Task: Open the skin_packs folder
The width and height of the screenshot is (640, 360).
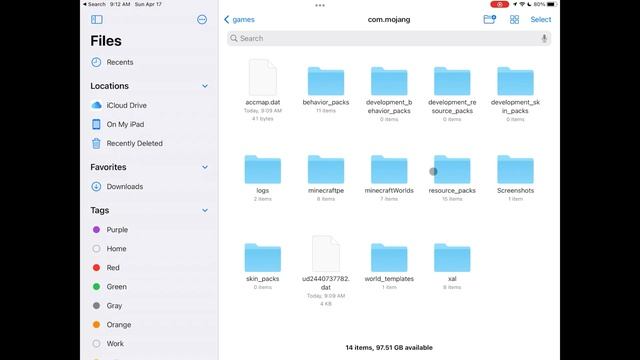Action: pyautogui.click(x=262, y=258)
